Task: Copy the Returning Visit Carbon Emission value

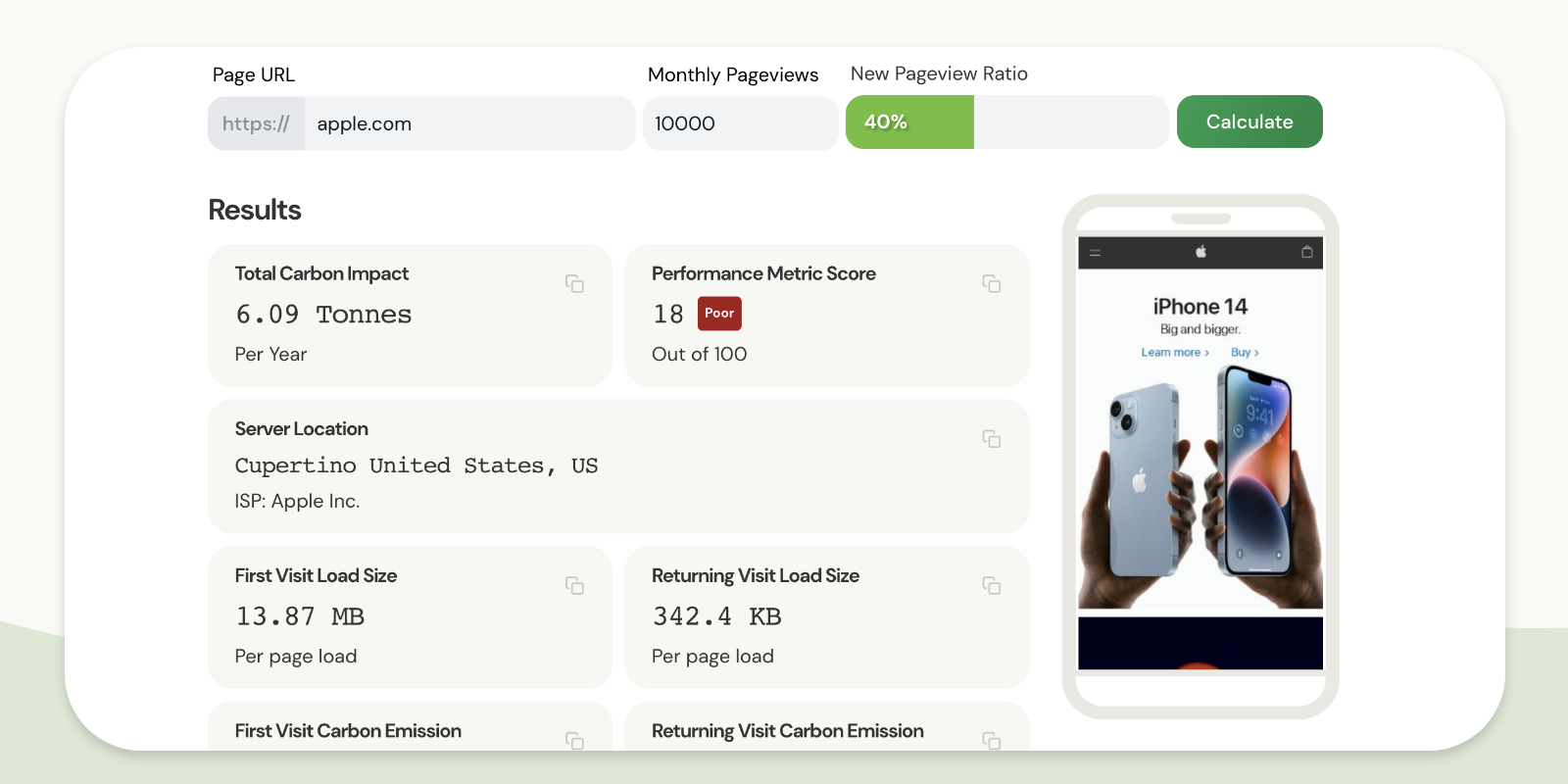Action: coord(992,740)
